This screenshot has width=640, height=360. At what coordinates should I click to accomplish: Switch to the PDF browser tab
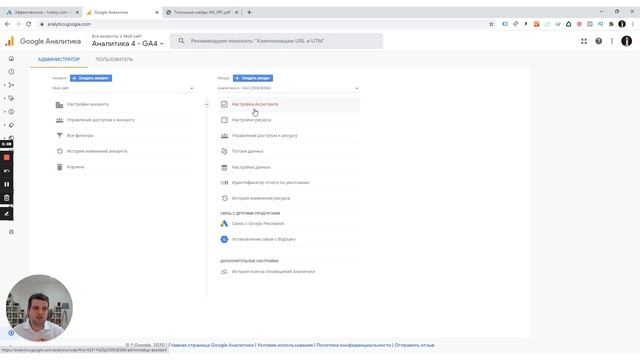[202, 12]
